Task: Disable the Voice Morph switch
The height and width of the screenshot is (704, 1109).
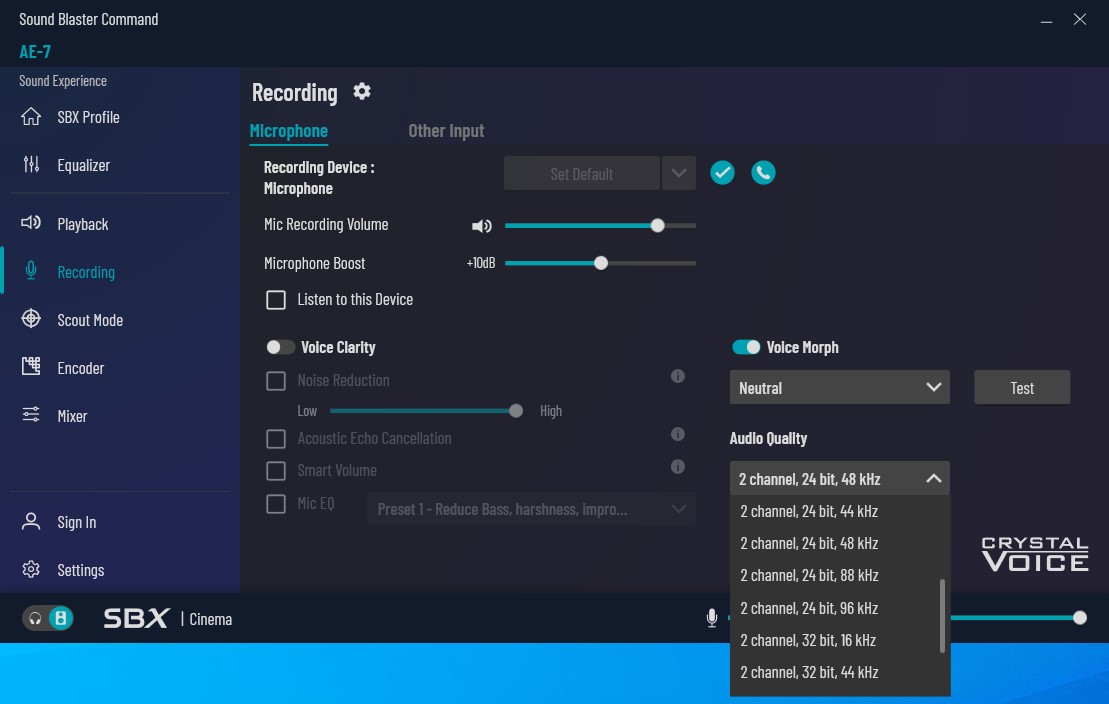Action: (745, 347)
